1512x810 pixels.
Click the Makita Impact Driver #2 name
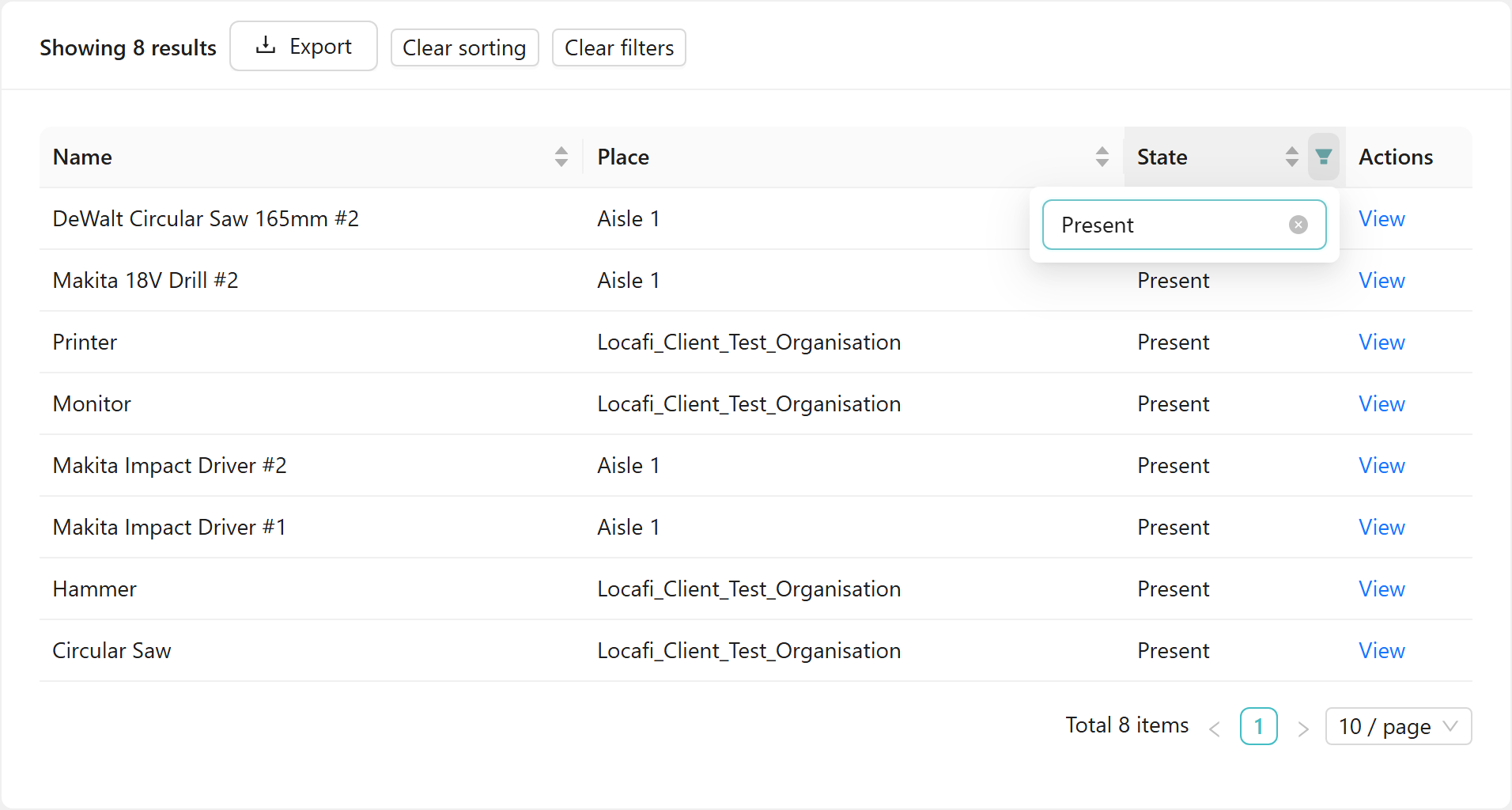point(169,465)
